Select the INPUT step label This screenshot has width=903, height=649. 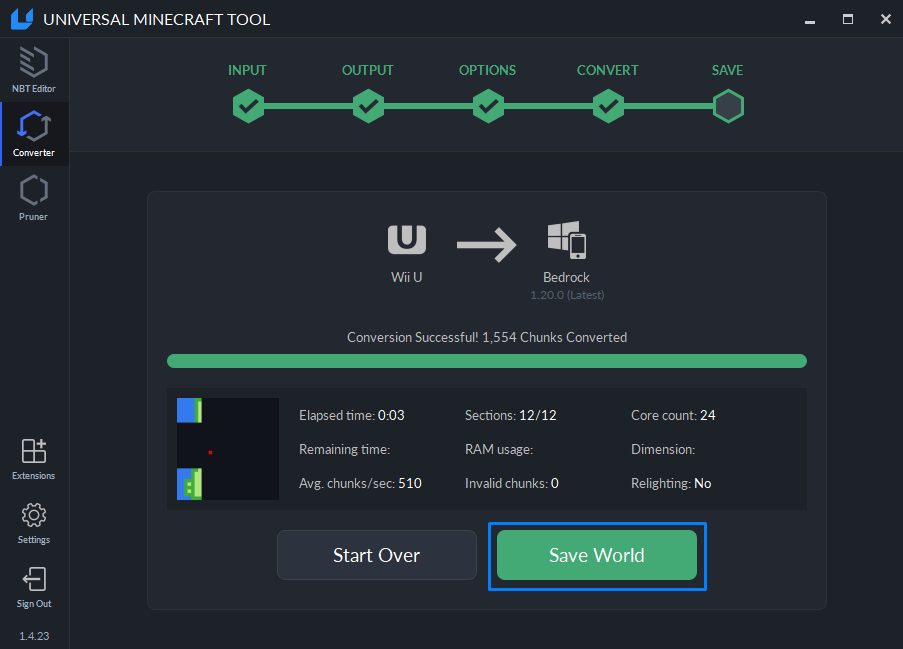pos(247,70)
